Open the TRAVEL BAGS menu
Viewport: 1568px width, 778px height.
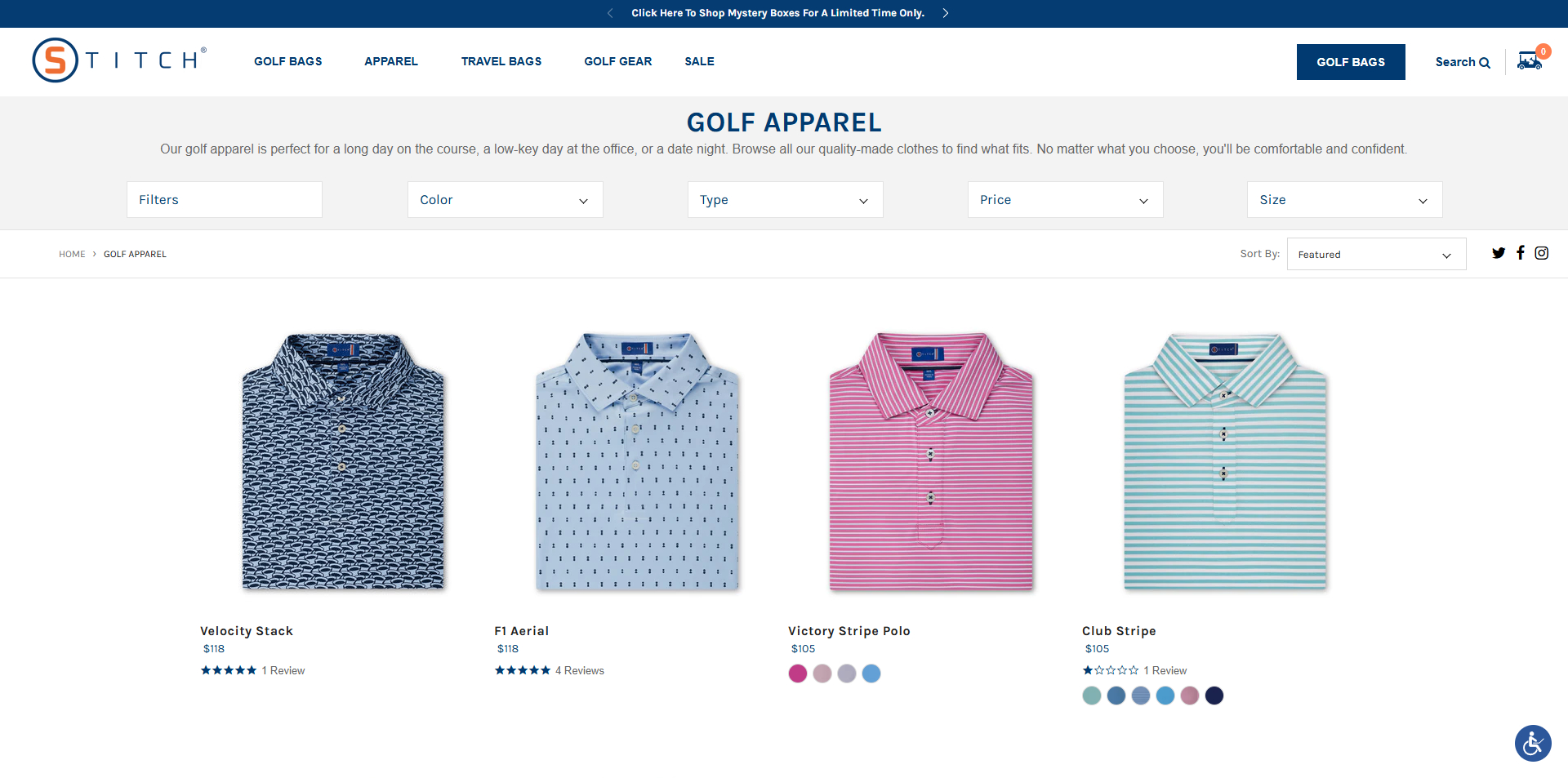pos(501,61)
